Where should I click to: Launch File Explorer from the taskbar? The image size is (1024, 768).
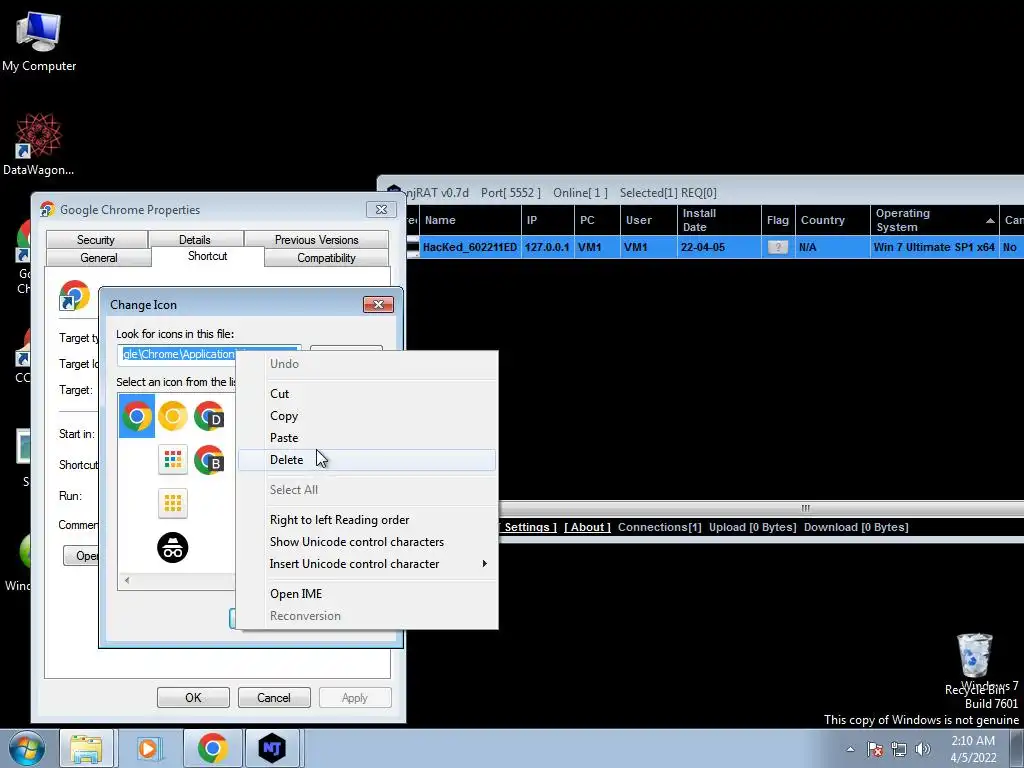pos(87,748)
